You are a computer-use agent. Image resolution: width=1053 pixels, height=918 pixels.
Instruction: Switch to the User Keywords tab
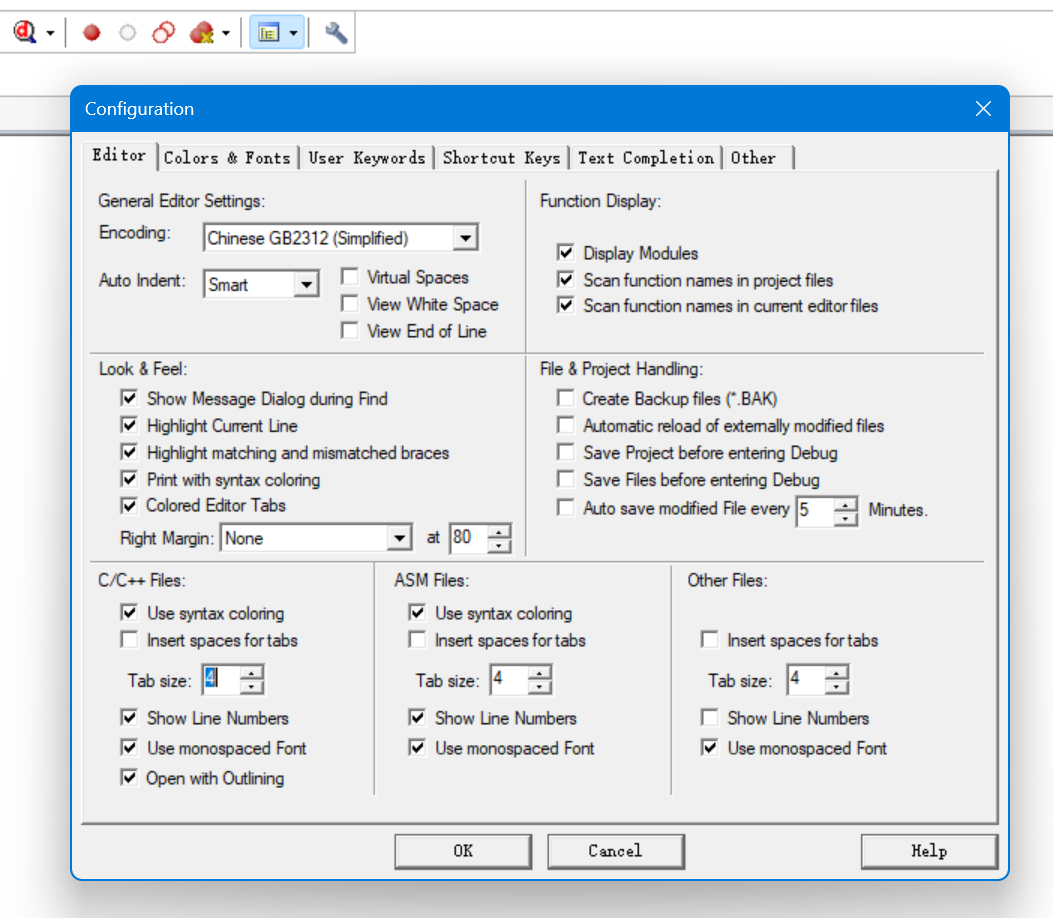pyautogui.click(x=367, y=158)
